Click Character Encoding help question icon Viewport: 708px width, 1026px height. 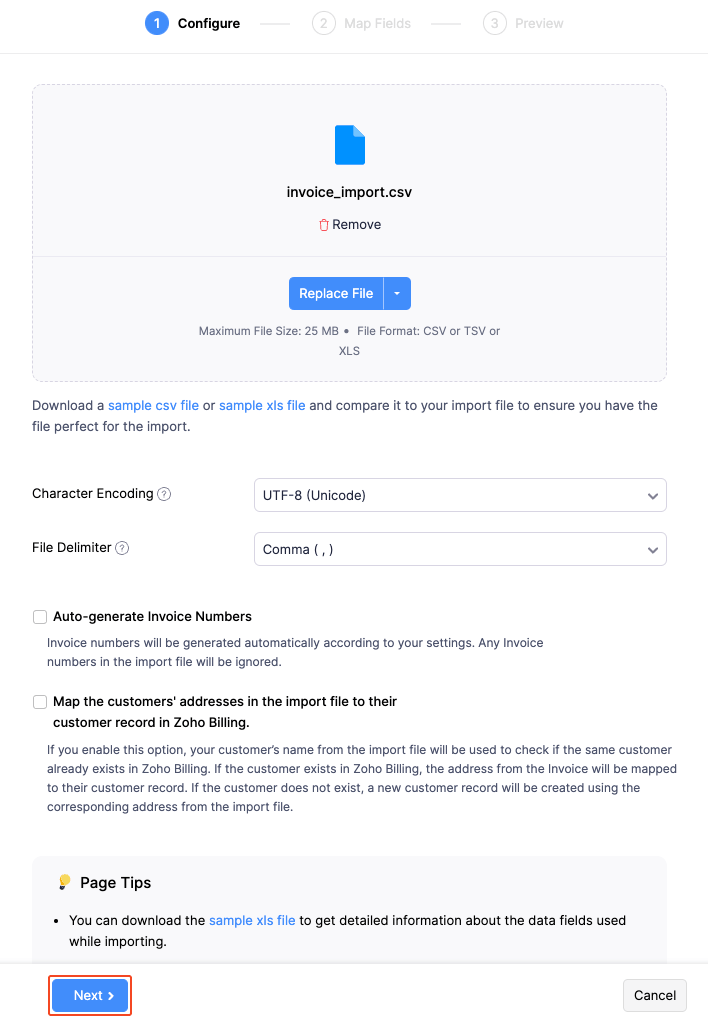point(164,494)
